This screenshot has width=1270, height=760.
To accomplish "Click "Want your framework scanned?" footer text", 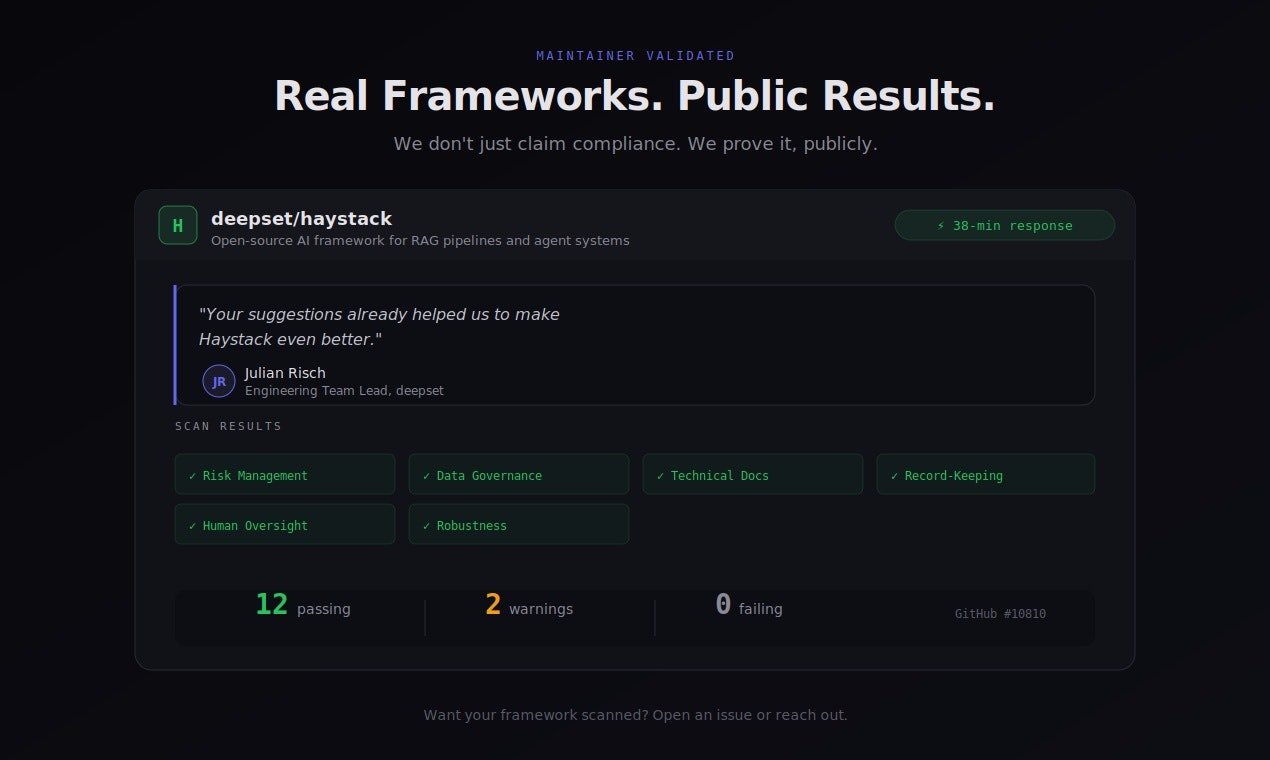I will pos(635,715).
